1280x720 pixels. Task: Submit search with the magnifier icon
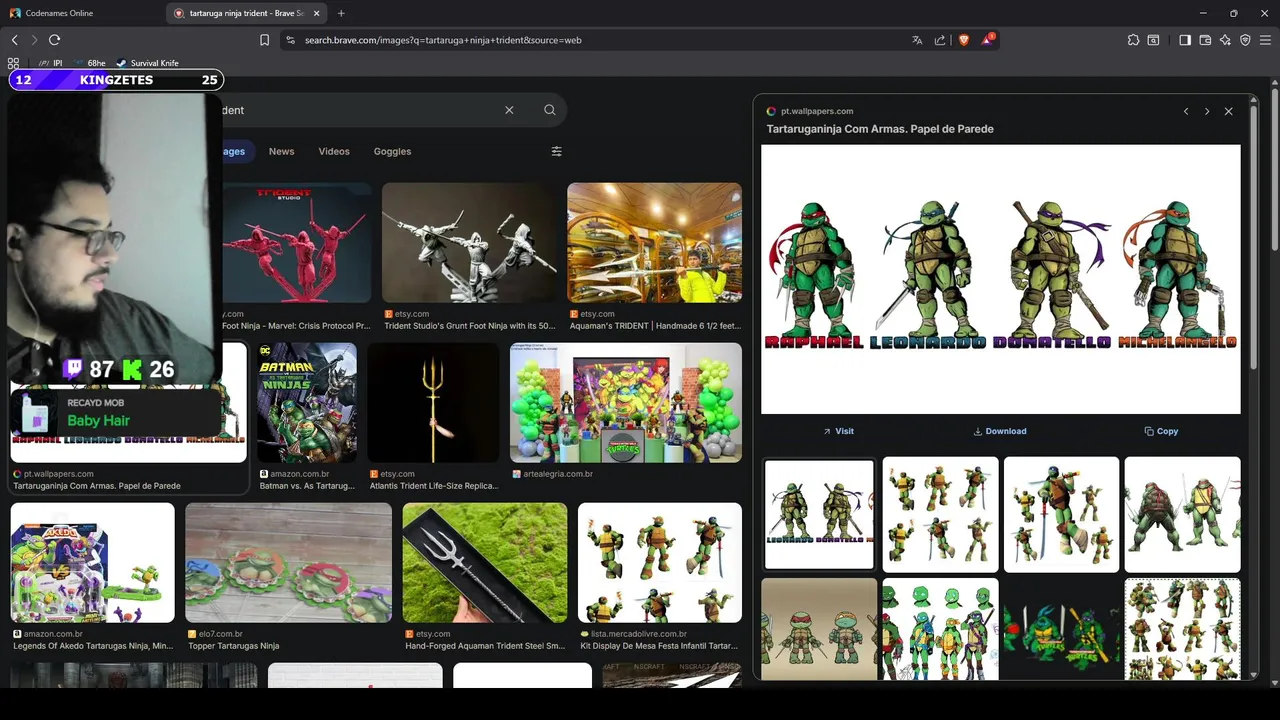(550, 110)
